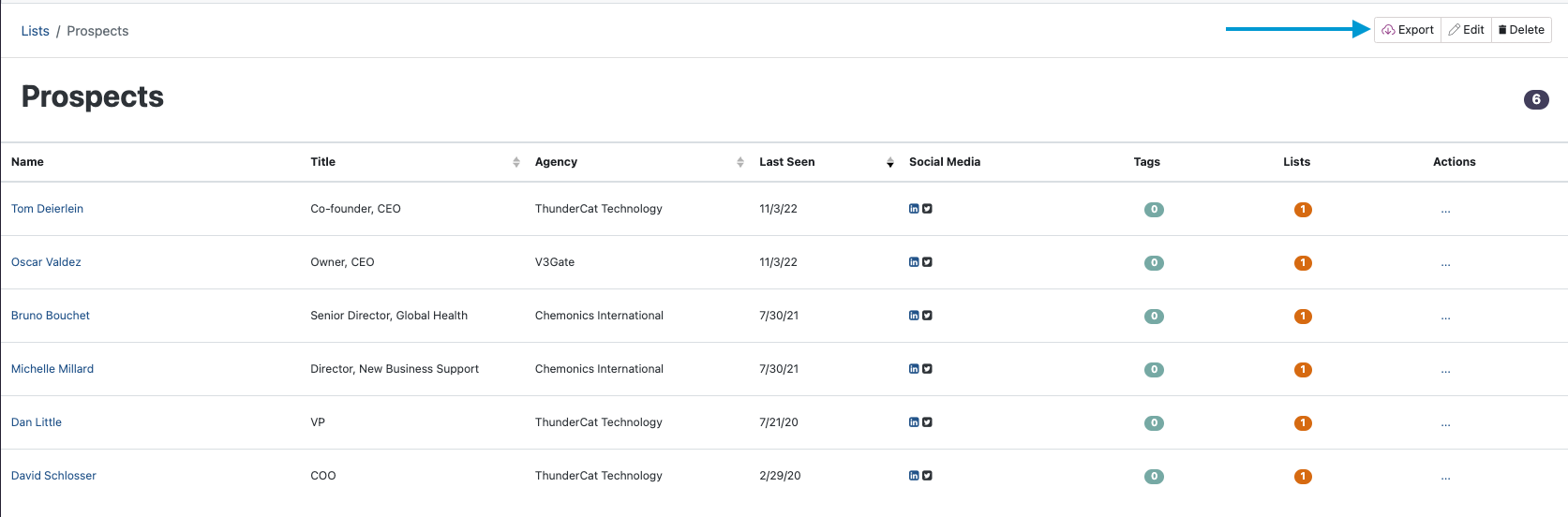Click Dan Little's lists count badge
Viewport: 1568px width, 517px height.
pyautogui.click(x=1303, y=423)
